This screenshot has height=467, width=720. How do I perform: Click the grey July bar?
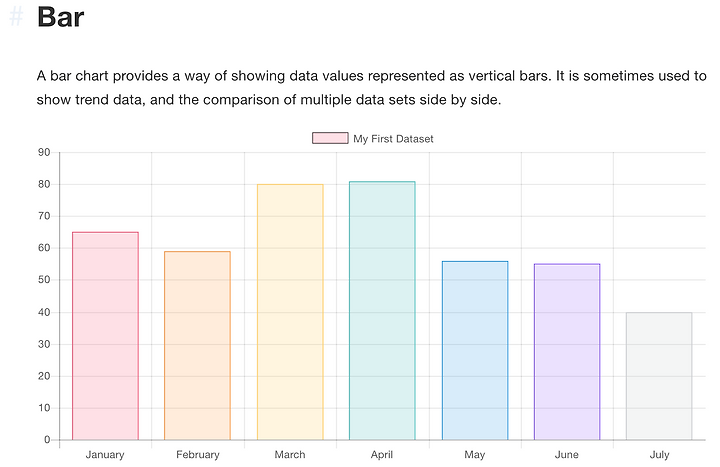point(659,376)
